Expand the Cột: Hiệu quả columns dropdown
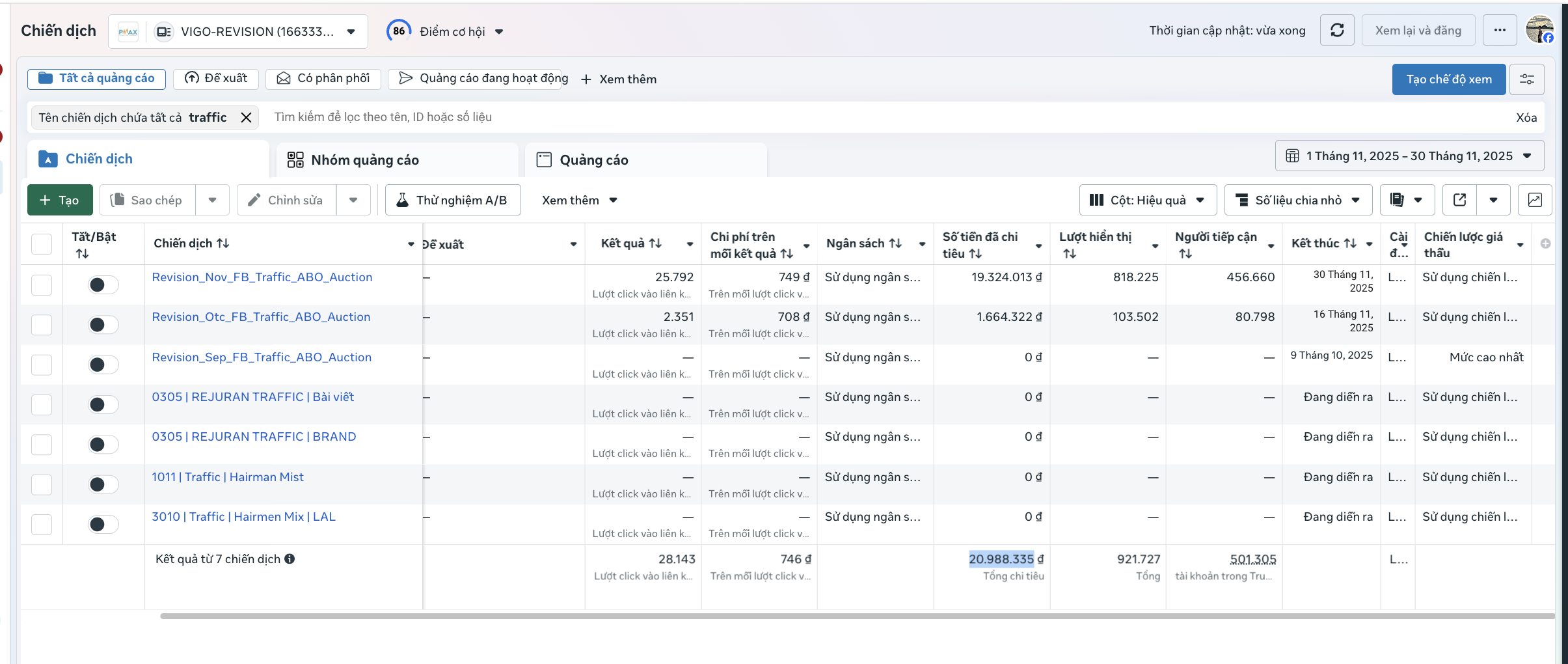Image resolution: width=1568 pixels, height=664 pixels. point(1148,200)
